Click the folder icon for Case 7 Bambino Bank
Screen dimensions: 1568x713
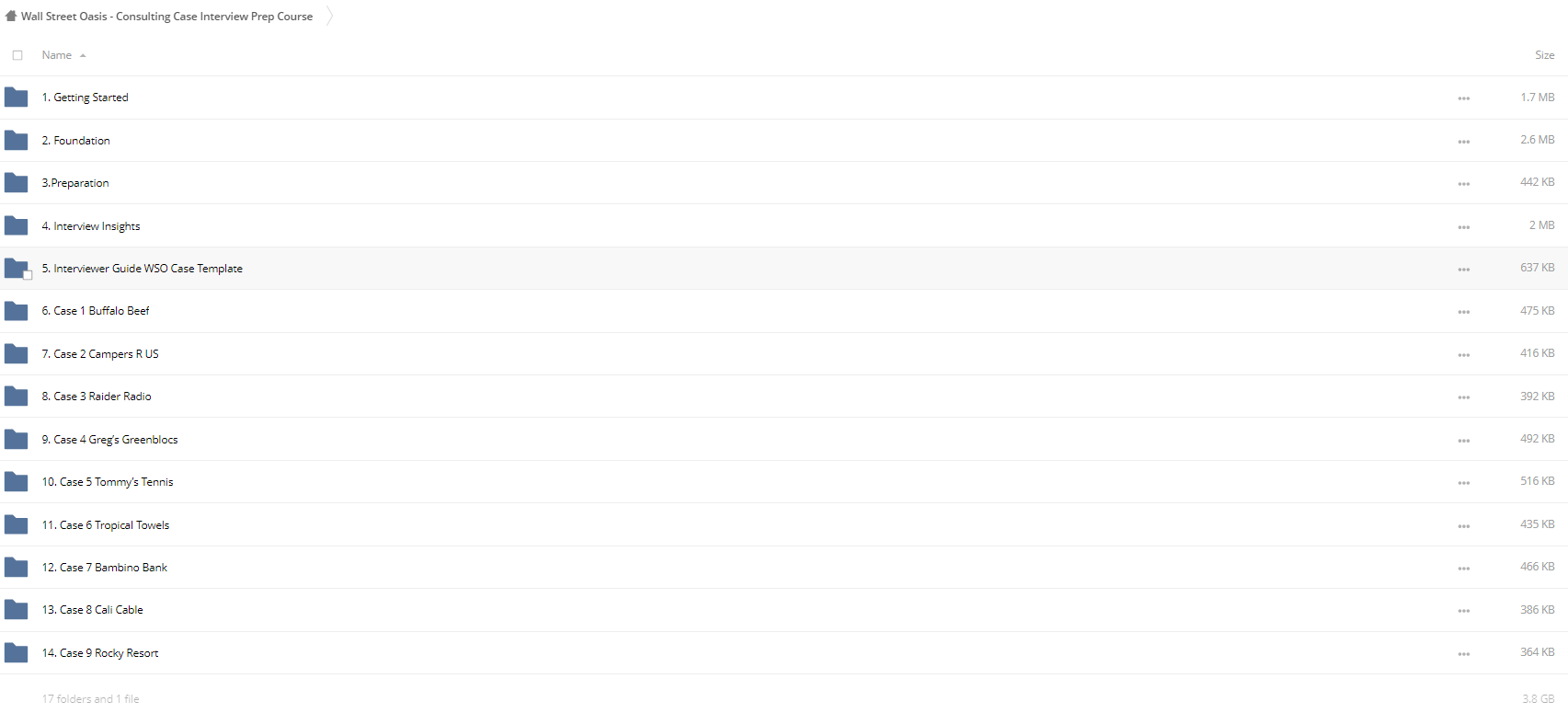17,568
